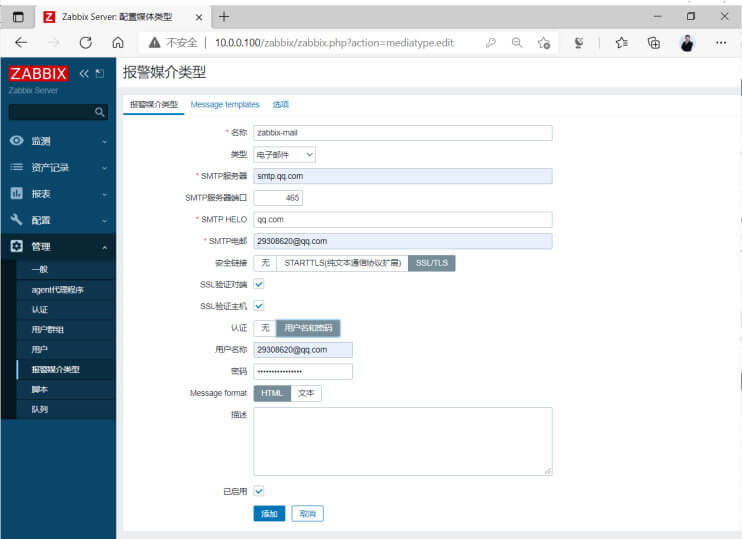
Task: Click the browser address bar URL
Action: (x=334, y=43)
